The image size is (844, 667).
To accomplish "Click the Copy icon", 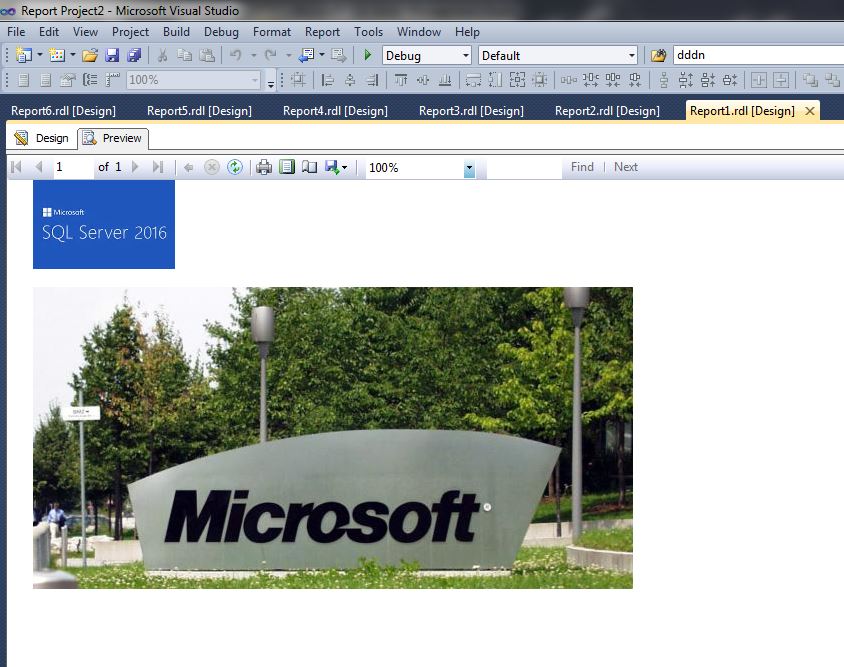I will (x=185, y=55).
